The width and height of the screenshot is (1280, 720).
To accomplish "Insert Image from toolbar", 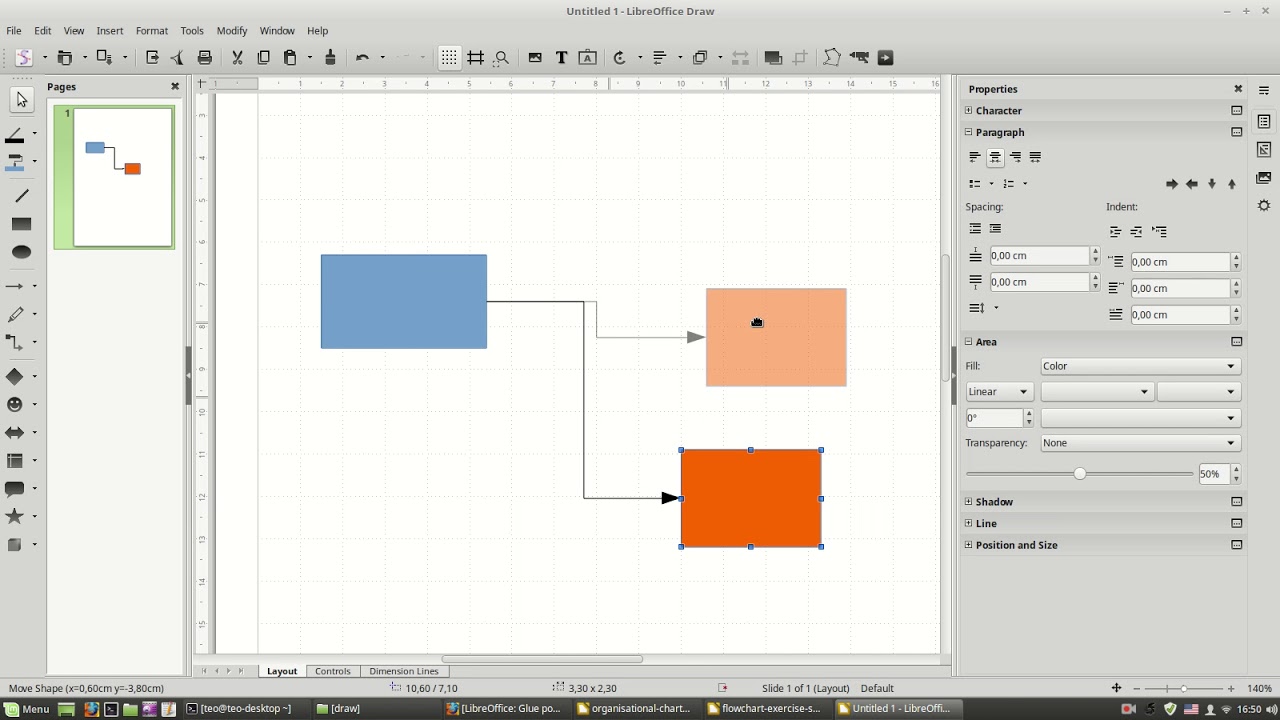I will (535, 58).
